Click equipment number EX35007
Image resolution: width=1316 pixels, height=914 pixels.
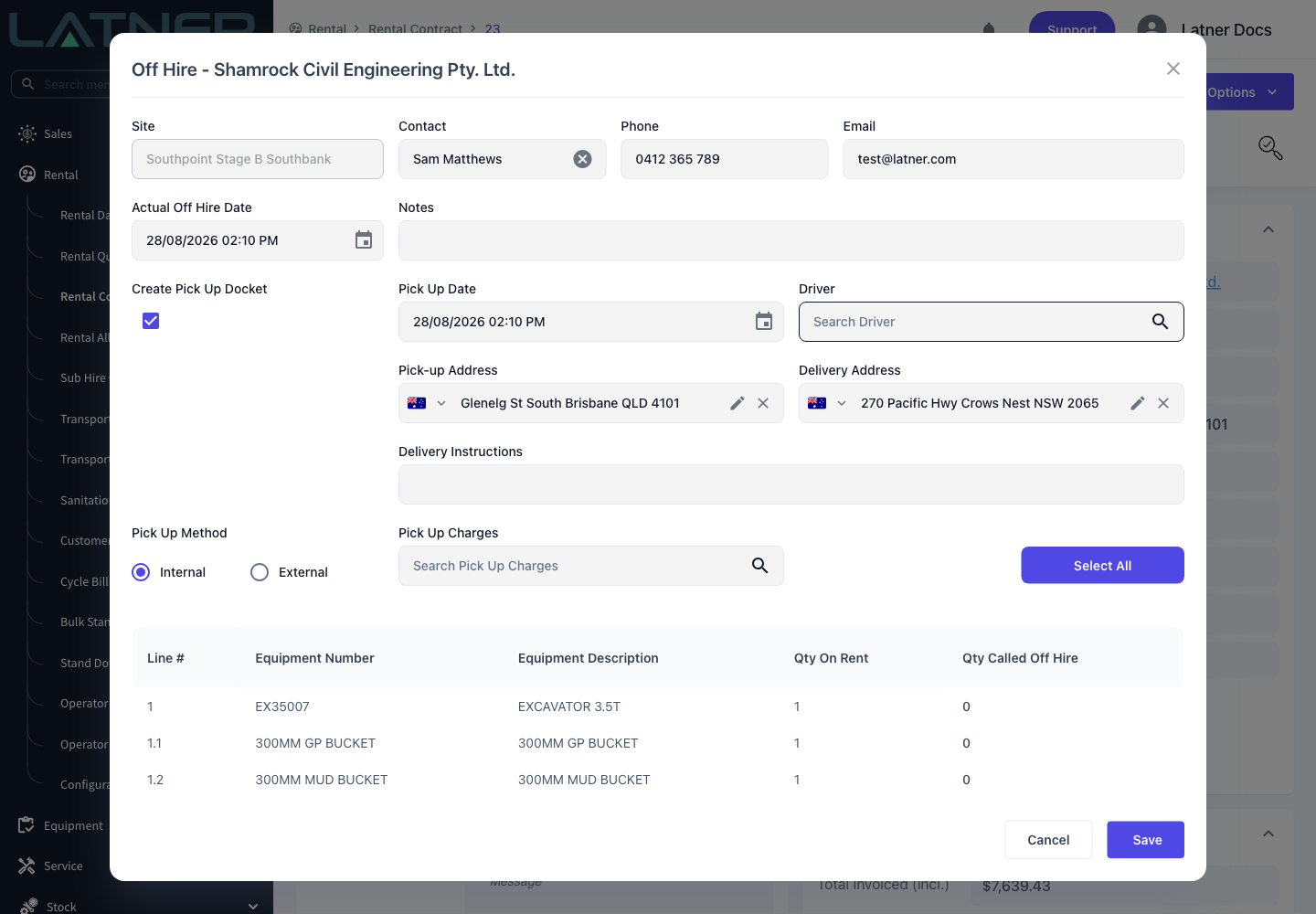(282, 707)
